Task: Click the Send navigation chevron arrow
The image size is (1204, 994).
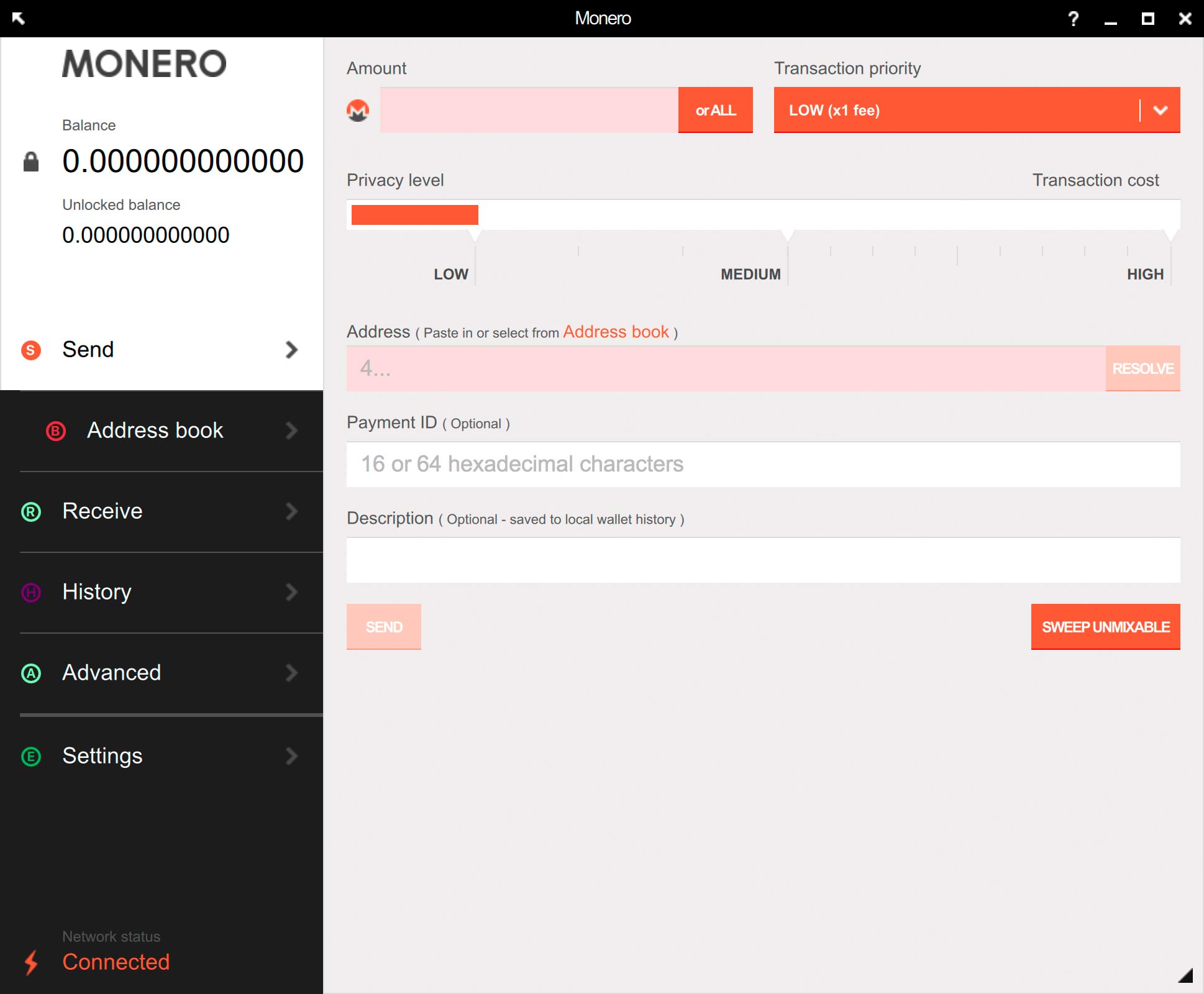Action: [293, 349]
